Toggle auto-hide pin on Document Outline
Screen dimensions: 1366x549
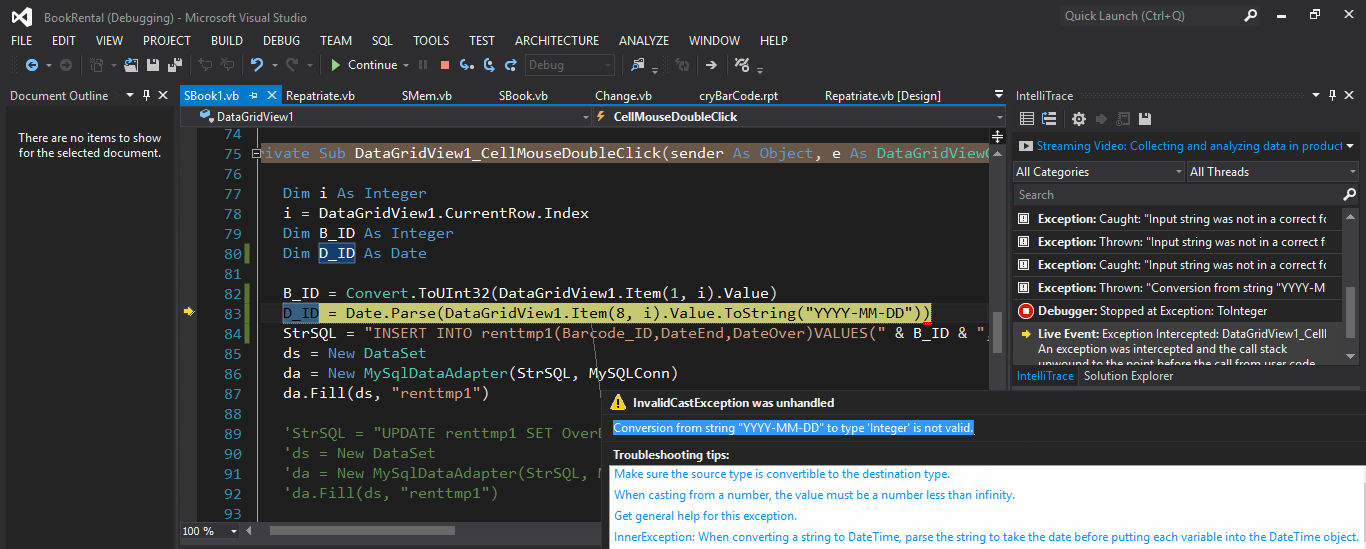[x=146, y=96]
